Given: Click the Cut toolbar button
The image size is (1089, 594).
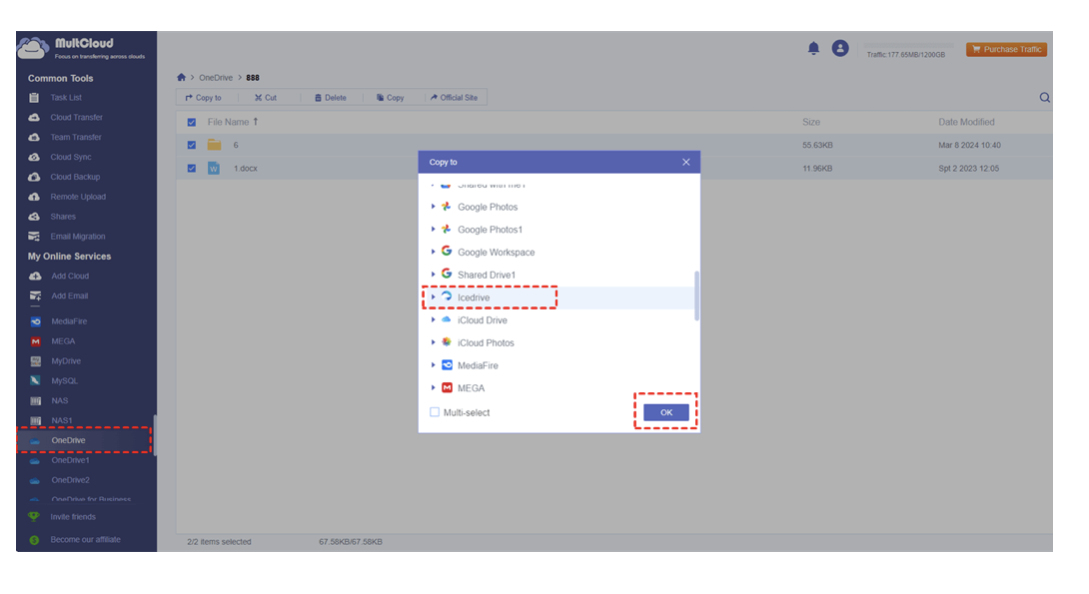Looking at the screenshot, I should click(x=265, y=98).
